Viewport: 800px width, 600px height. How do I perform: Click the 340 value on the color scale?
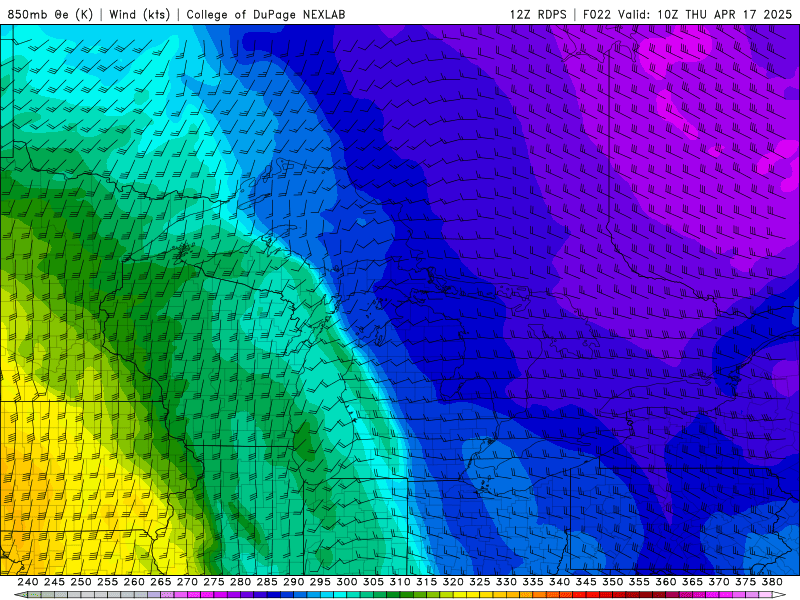click(x=560, y=582)
